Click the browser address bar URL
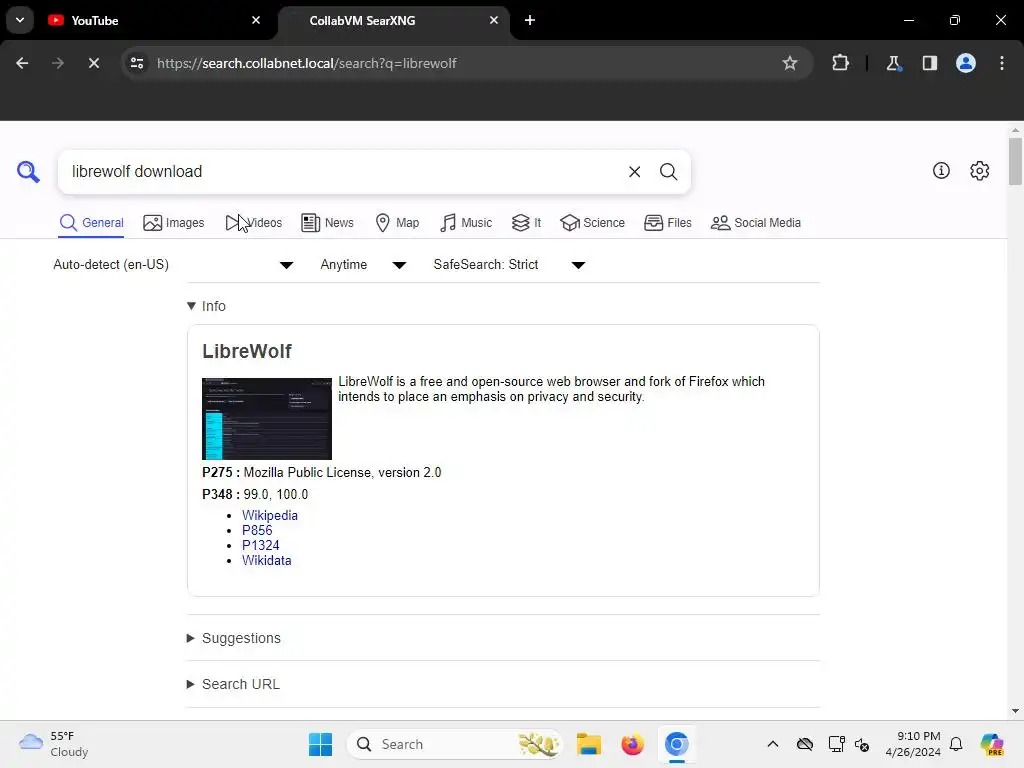Image resolution: width=1024 pixels, height=768 pixels. [306, 63]
